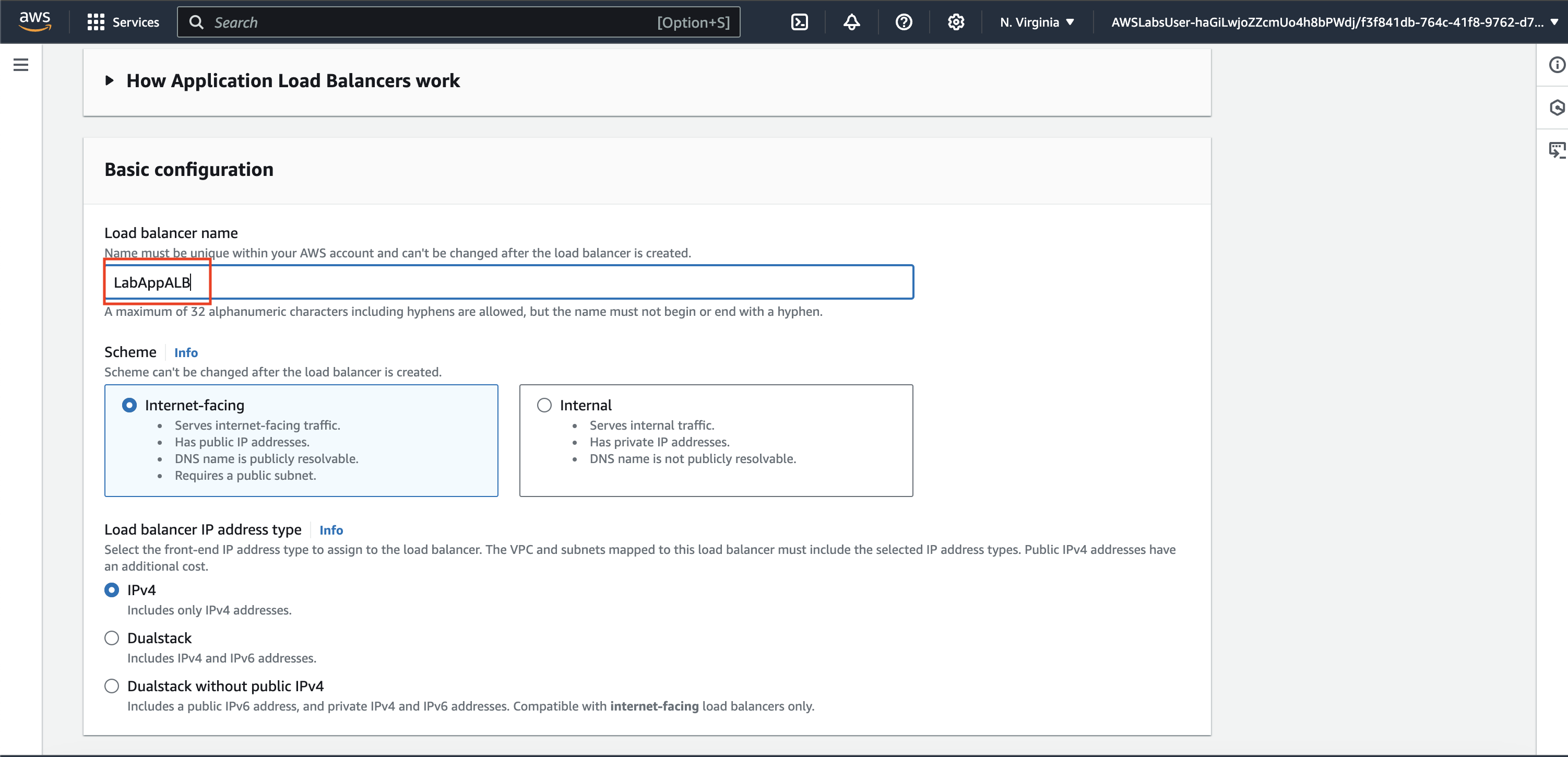Open the N. Virginia region dropdown

(x=1036, y=22)
